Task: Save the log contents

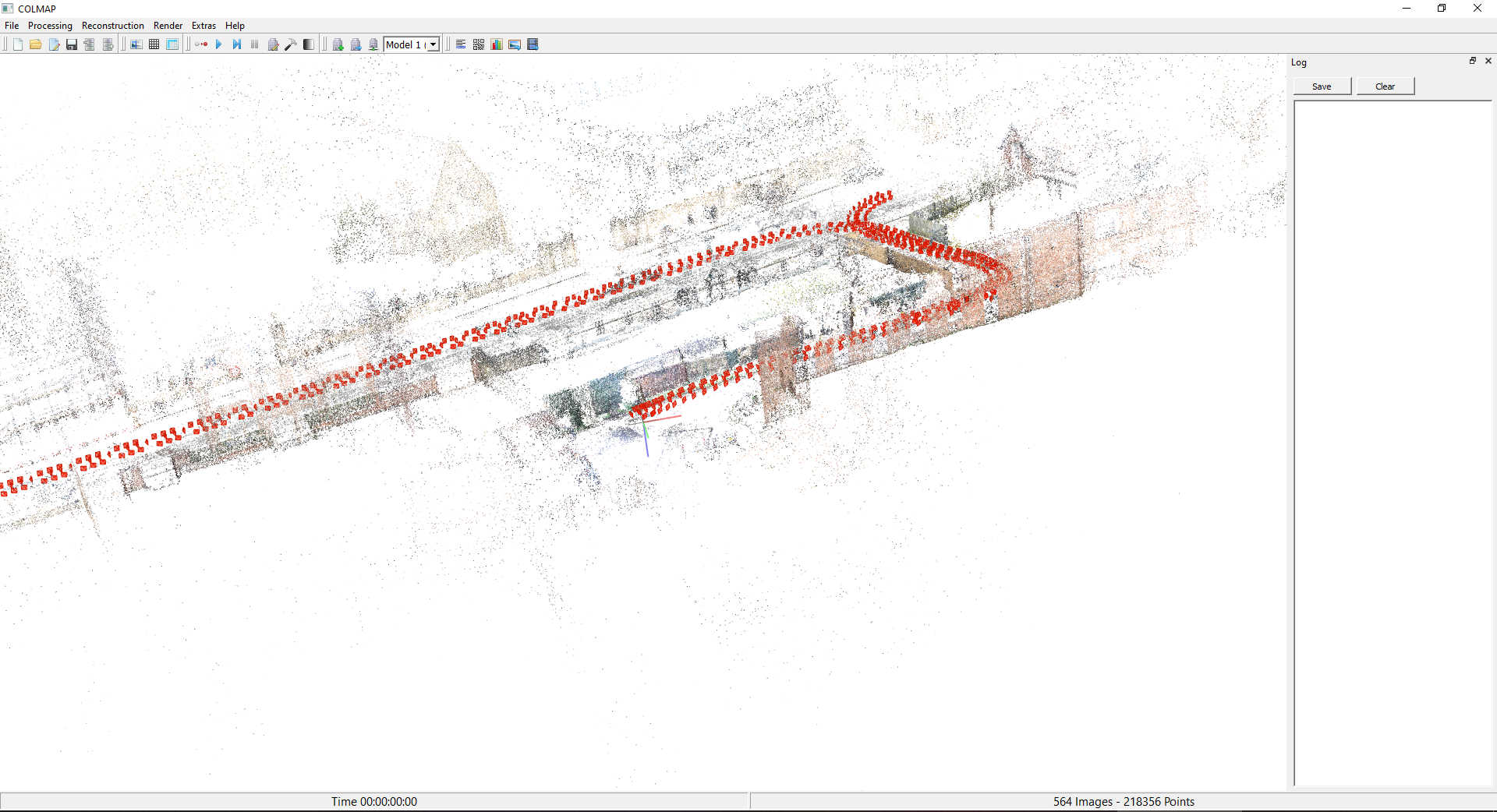Action: click(1322, 86)
